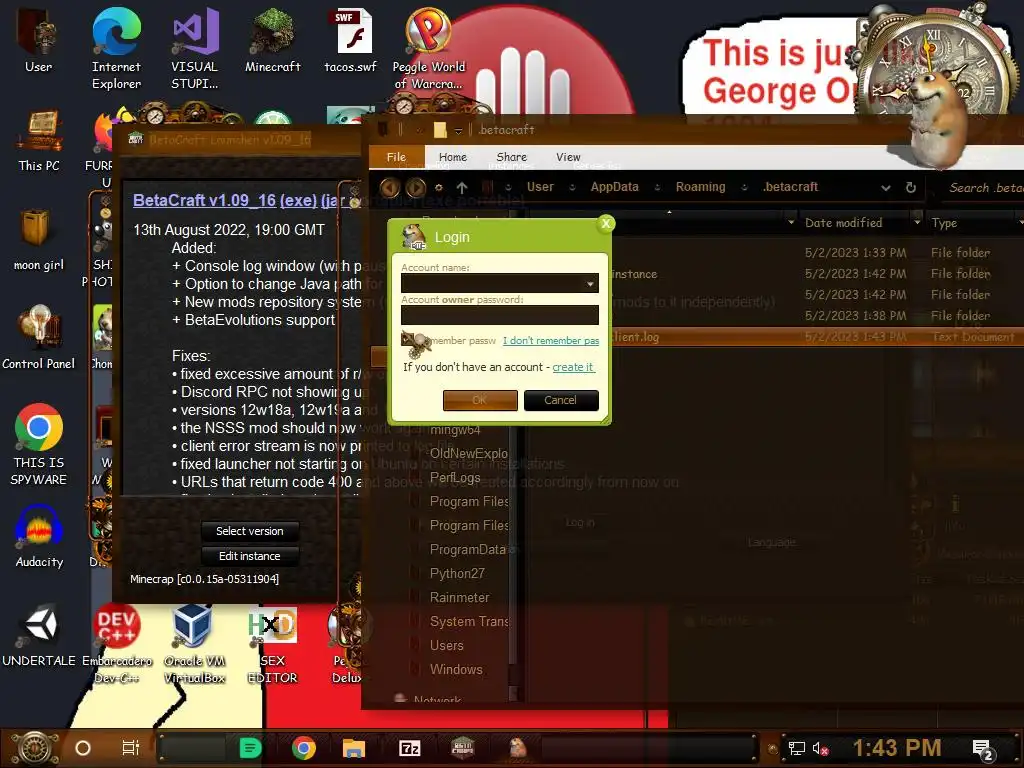Image resolution: width=1024 pixels, height=768 pixels.
Task: Click the steampunk Start button
Action: 35,748
